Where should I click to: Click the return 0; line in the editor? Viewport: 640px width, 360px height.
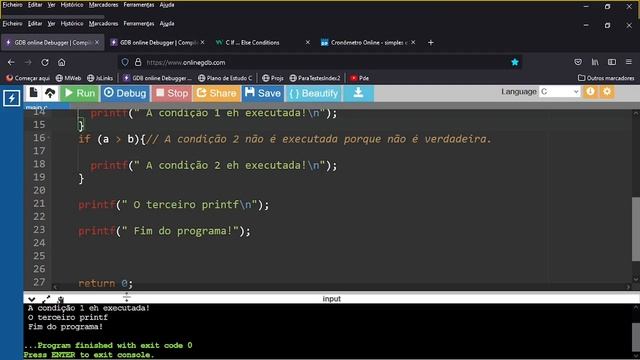click(105, 283)
